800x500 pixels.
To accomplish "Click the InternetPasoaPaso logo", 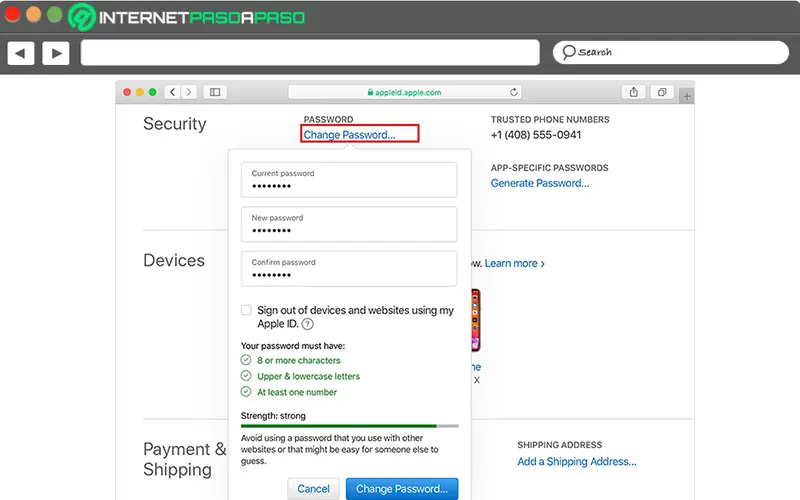I will click(x=187, y=17).
